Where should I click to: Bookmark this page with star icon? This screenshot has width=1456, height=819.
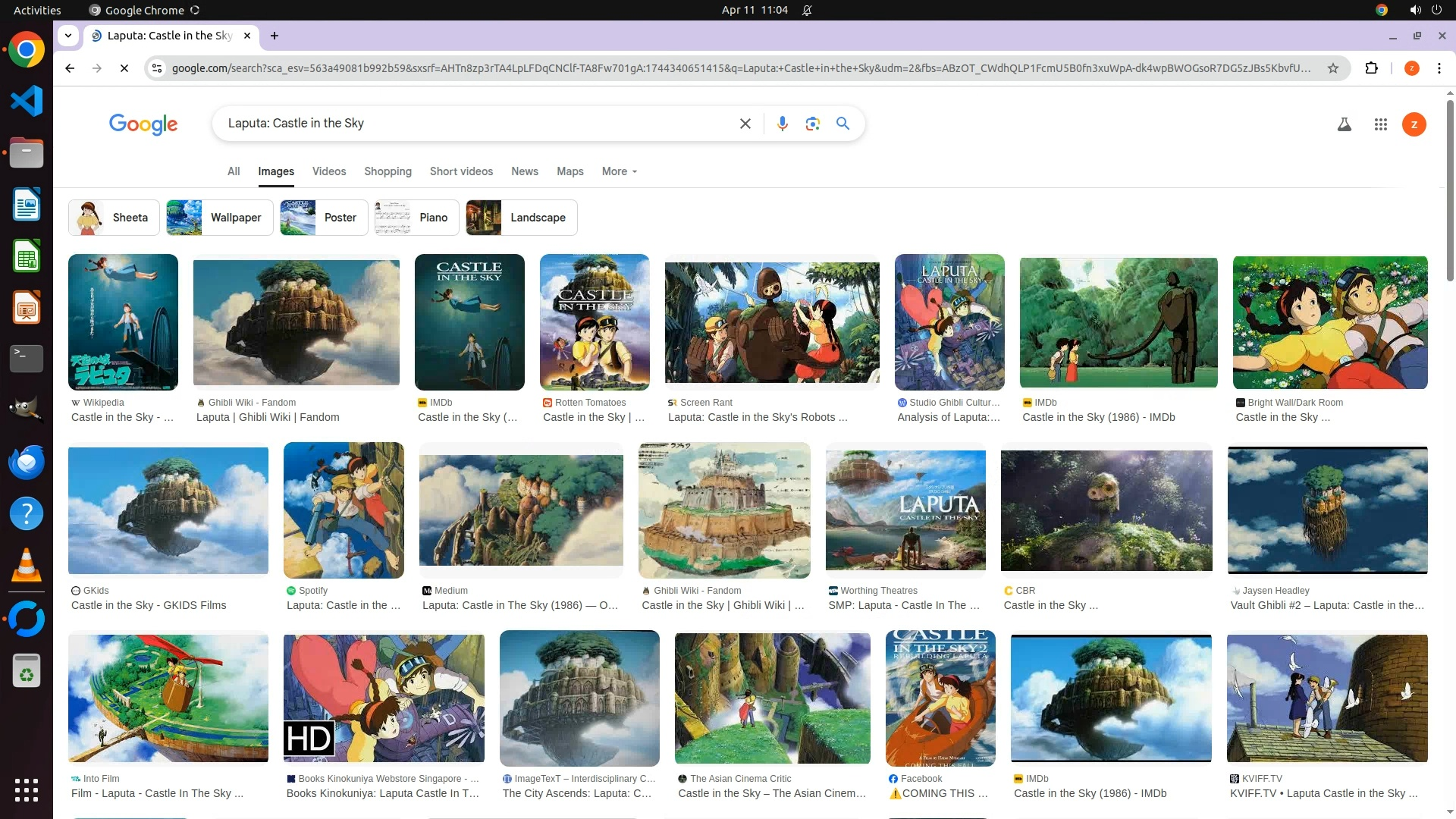tap(1332, 68)
